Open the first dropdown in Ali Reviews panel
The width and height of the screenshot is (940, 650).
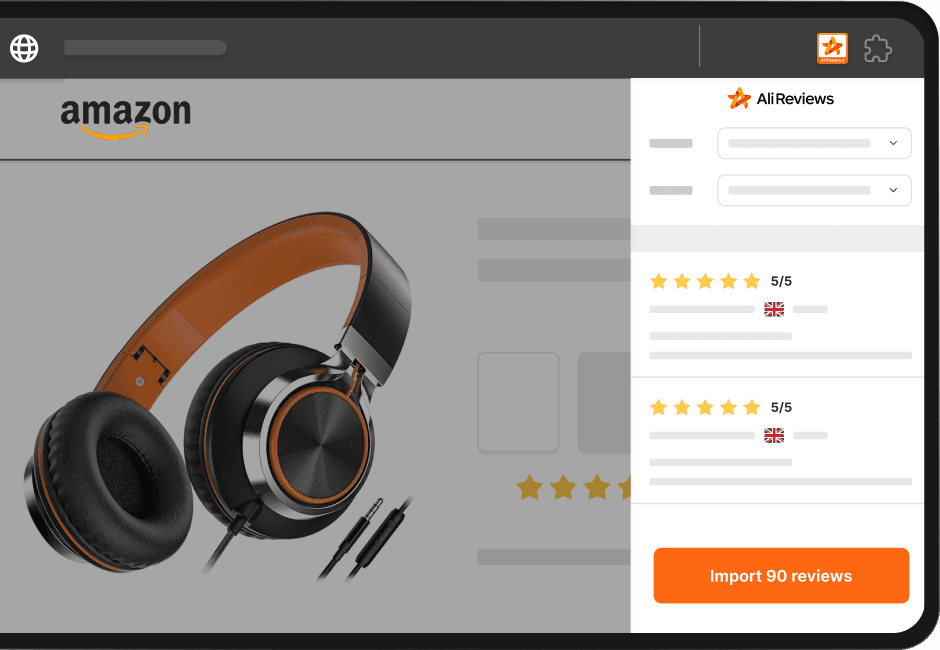click(814, 143)
